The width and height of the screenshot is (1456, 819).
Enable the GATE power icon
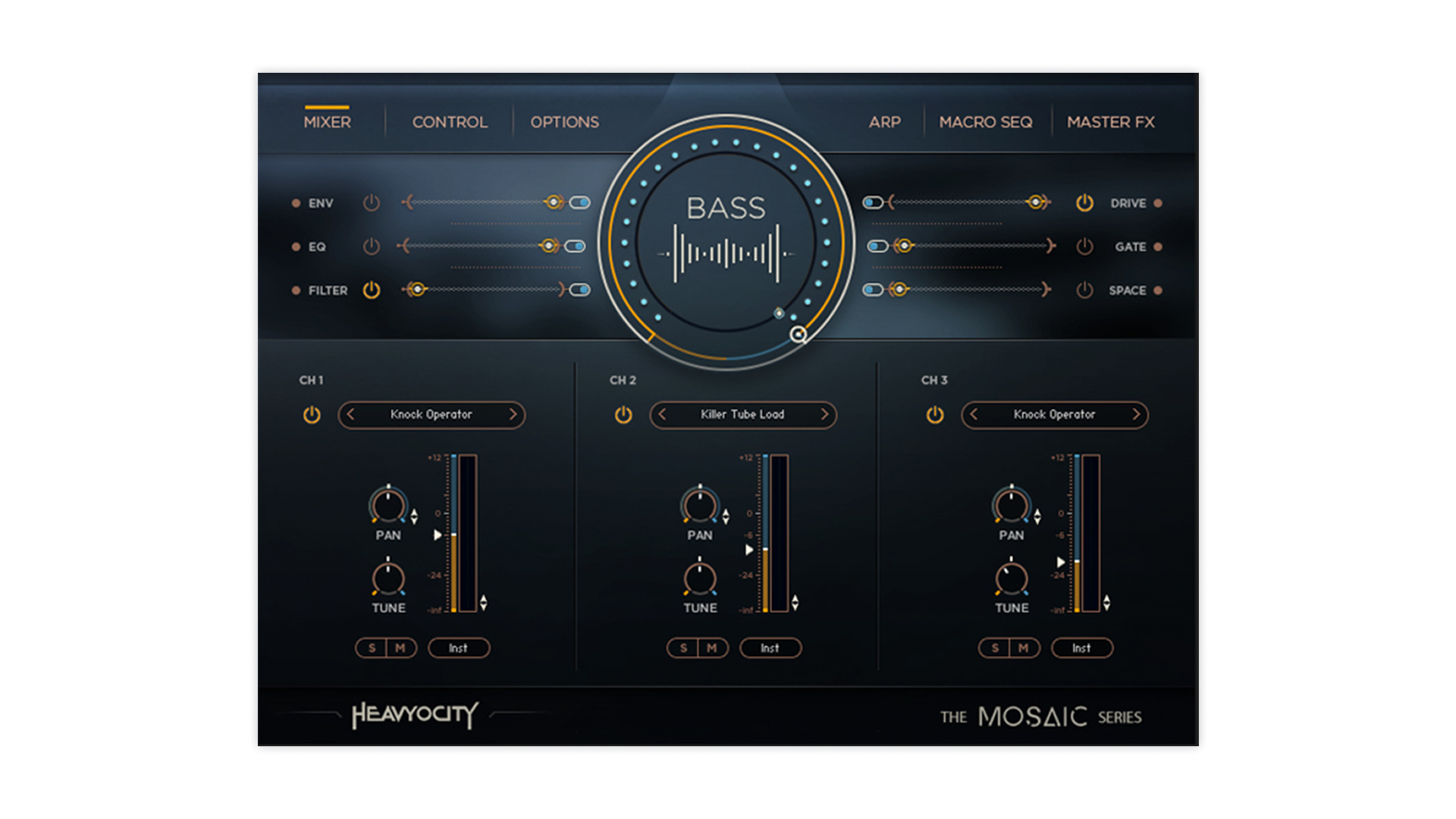[1084, 246]
